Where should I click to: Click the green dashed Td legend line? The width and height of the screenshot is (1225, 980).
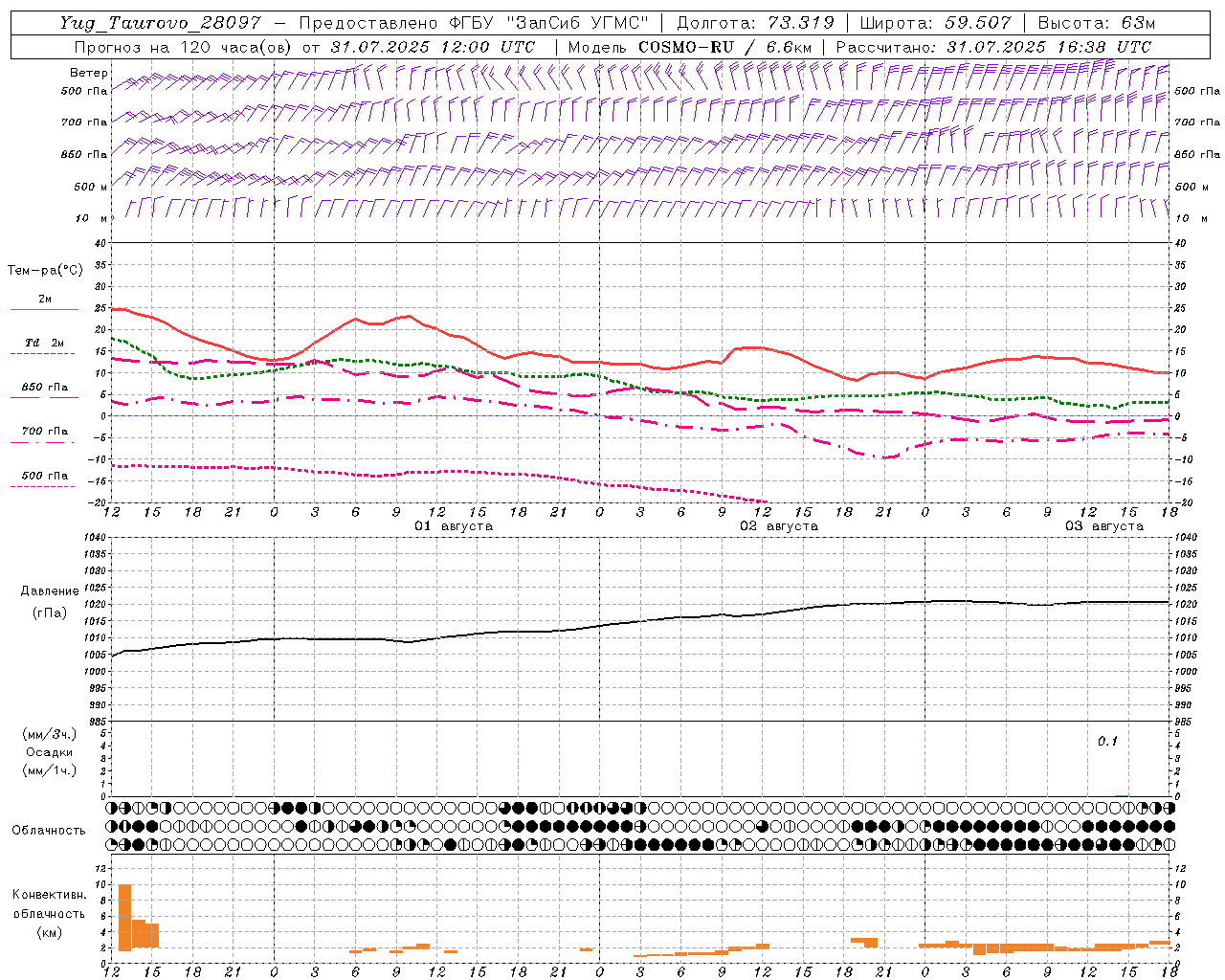pyautogui.click(x=42, y=354)
